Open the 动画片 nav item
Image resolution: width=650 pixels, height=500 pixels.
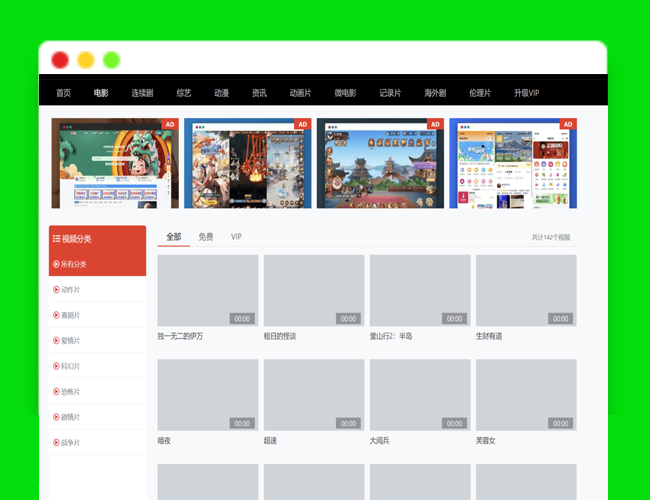click(301, 93)
